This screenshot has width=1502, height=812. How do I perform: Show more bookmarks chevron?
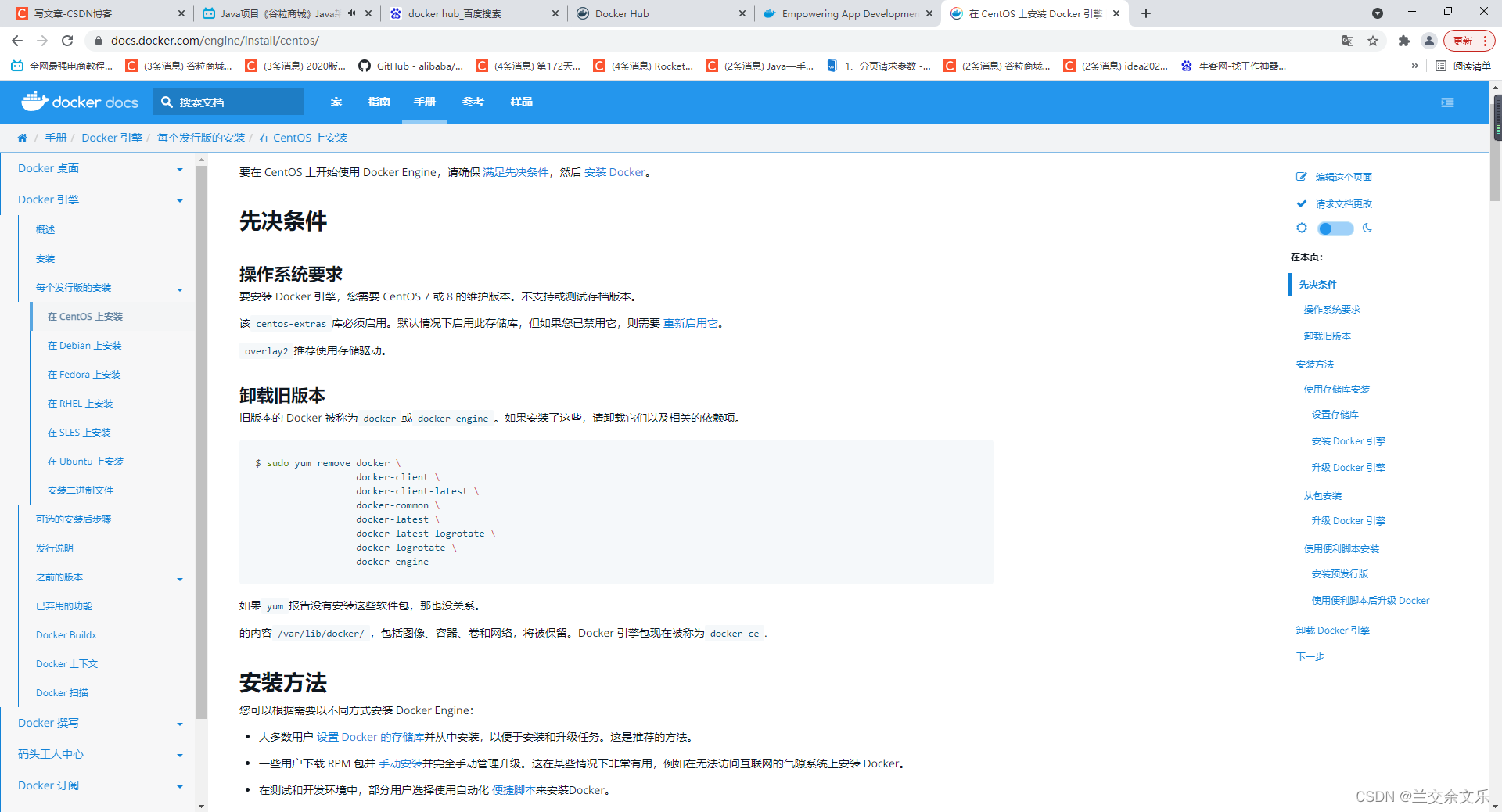coord(1414,66)
